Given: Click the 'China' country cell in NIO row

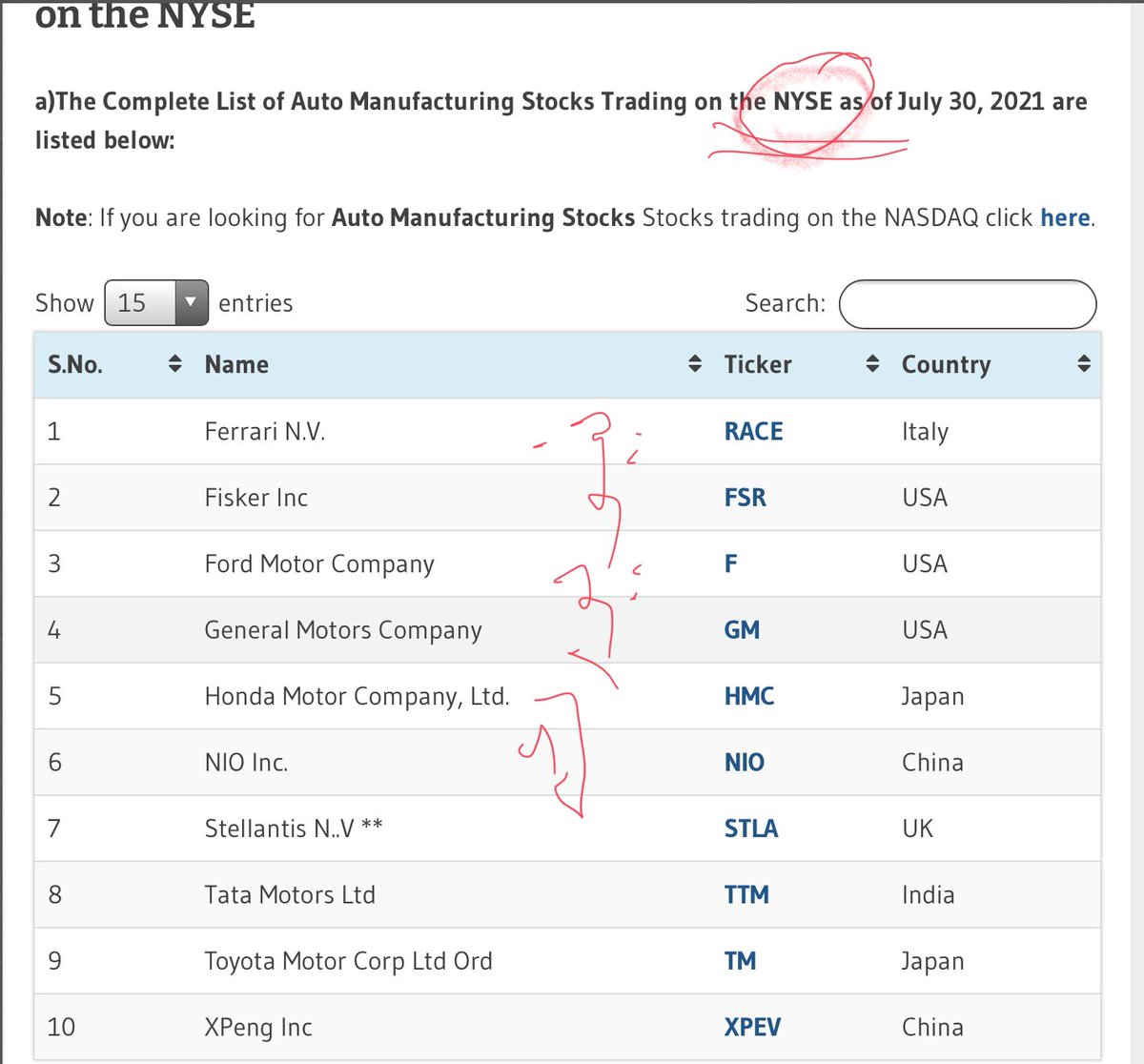Looking at the screenshot, I should coord(932,763).
